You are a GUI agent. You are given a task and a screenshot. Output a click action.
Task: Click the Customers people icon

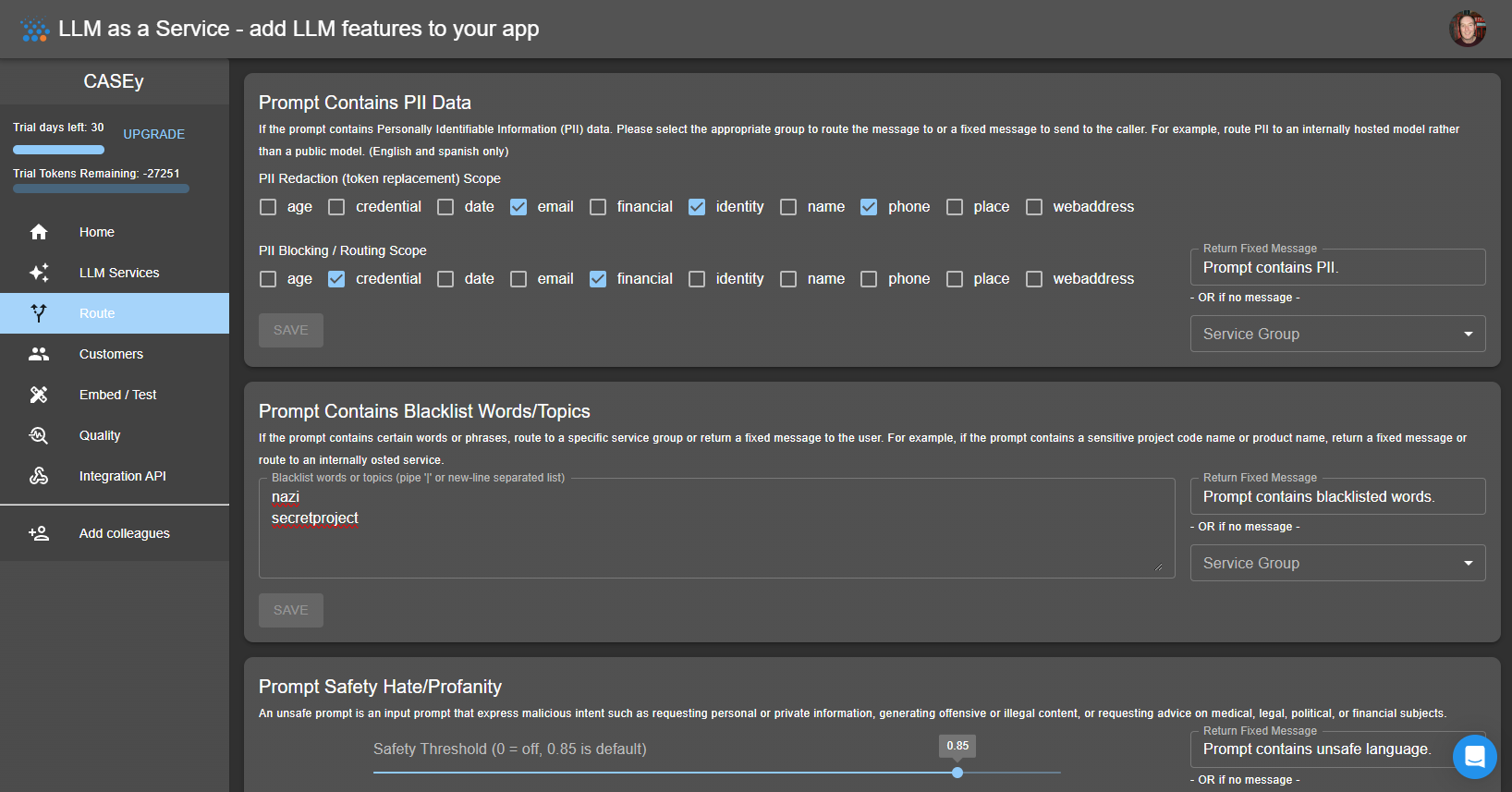tap(39, 354)
